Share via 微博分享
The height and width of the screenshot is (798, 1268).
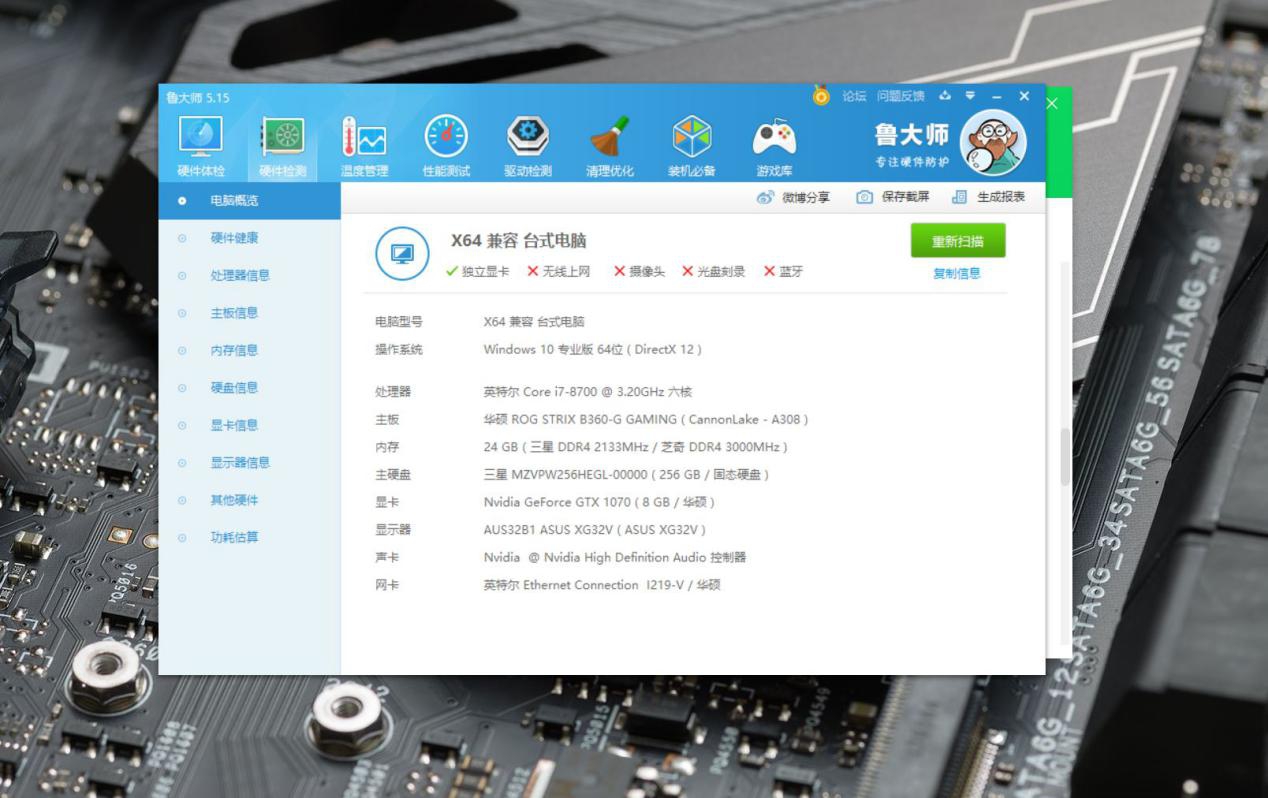tap(794, 197)
